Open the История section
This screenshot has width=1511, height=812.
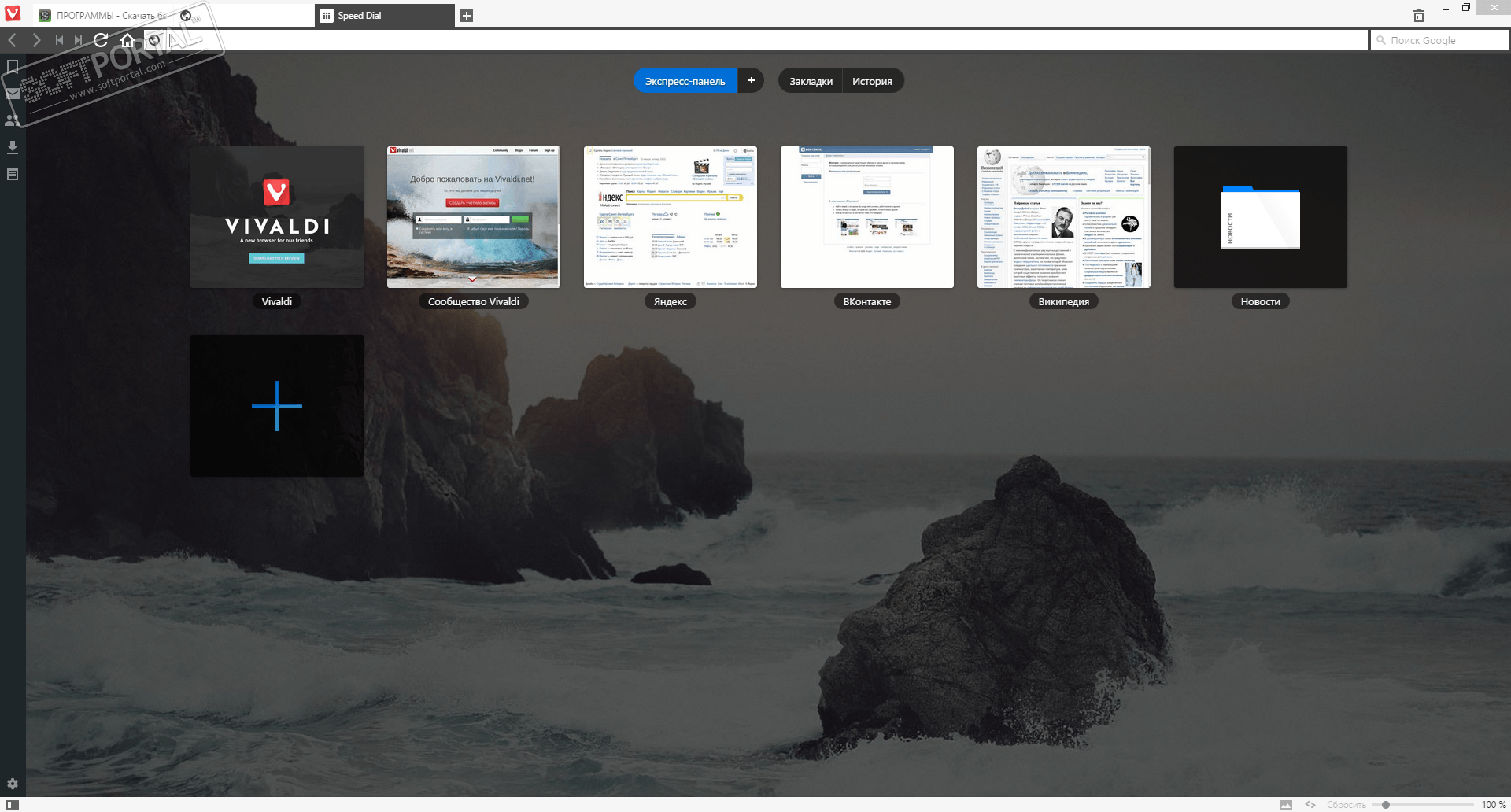click(x=872, y=81)
